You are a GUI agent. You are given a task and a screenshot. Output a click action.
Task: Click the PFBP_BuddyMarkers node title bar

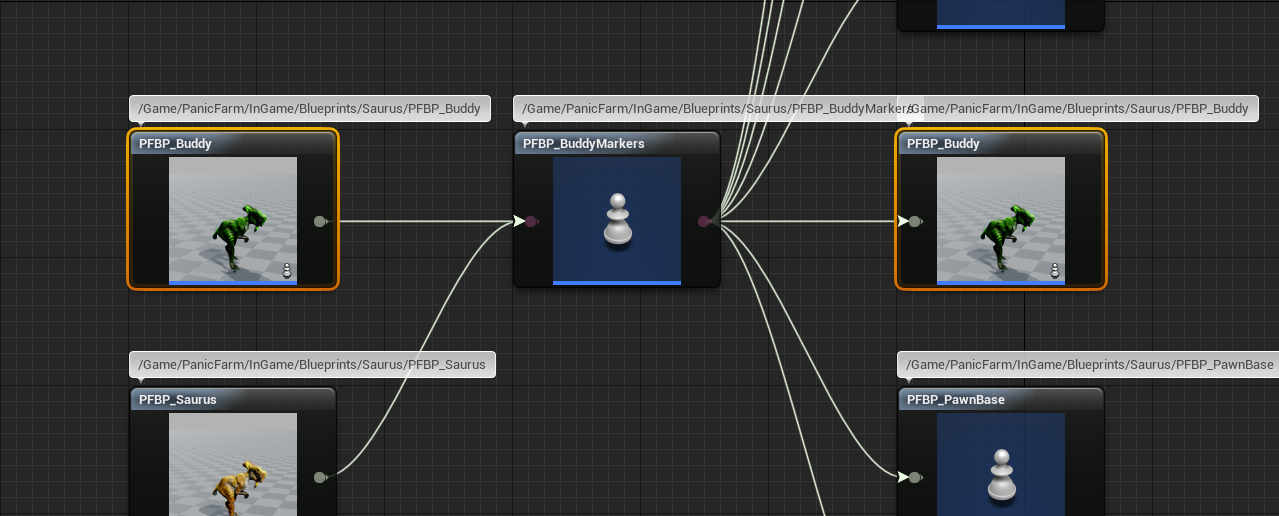tap(617, 144)
